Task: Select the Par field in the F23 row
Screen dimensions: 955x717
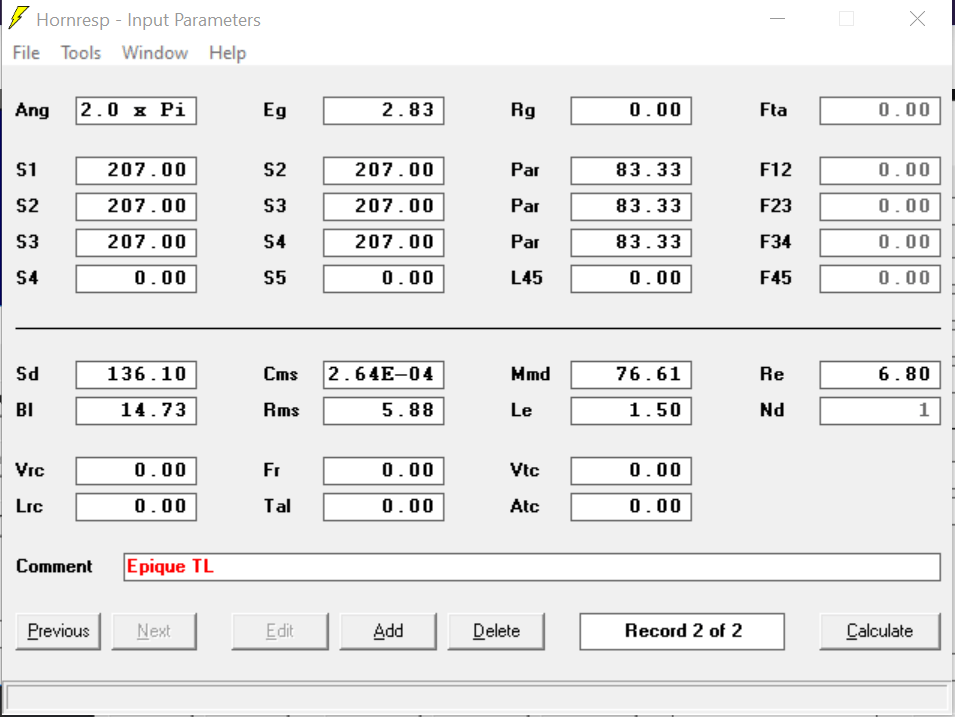Action: [x=631, y=207]
